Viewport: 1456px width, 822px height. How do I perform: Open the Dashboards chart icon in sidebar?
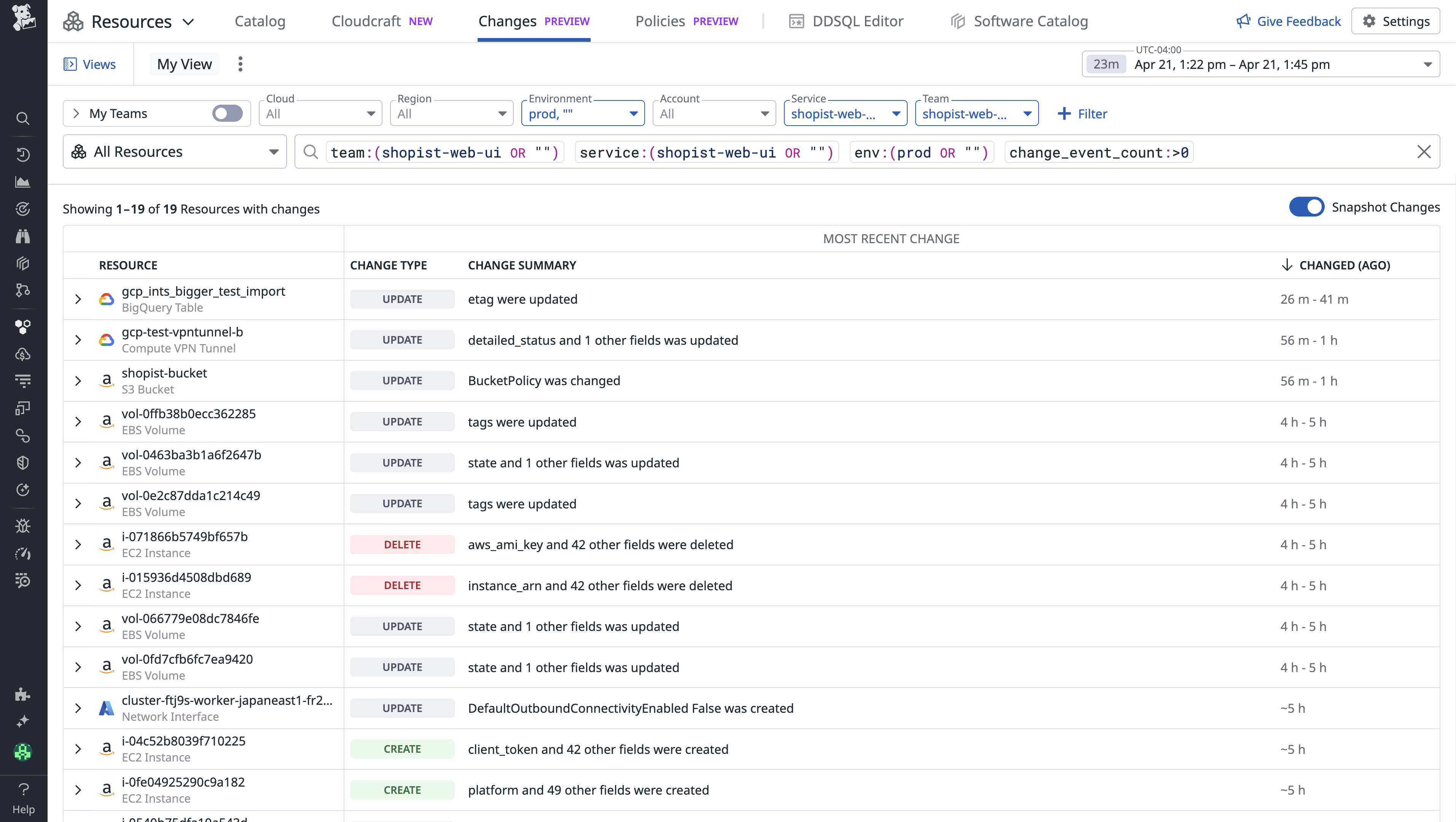click(22, 182)
